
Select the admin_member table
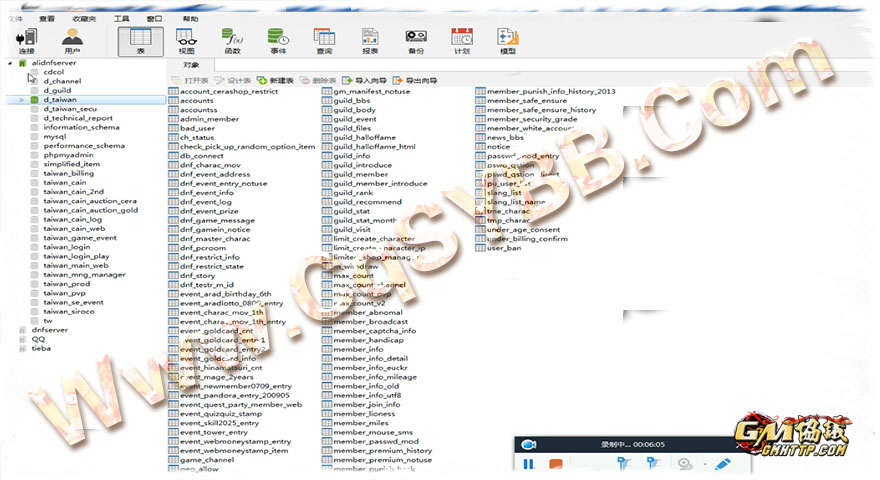[209, 119]
